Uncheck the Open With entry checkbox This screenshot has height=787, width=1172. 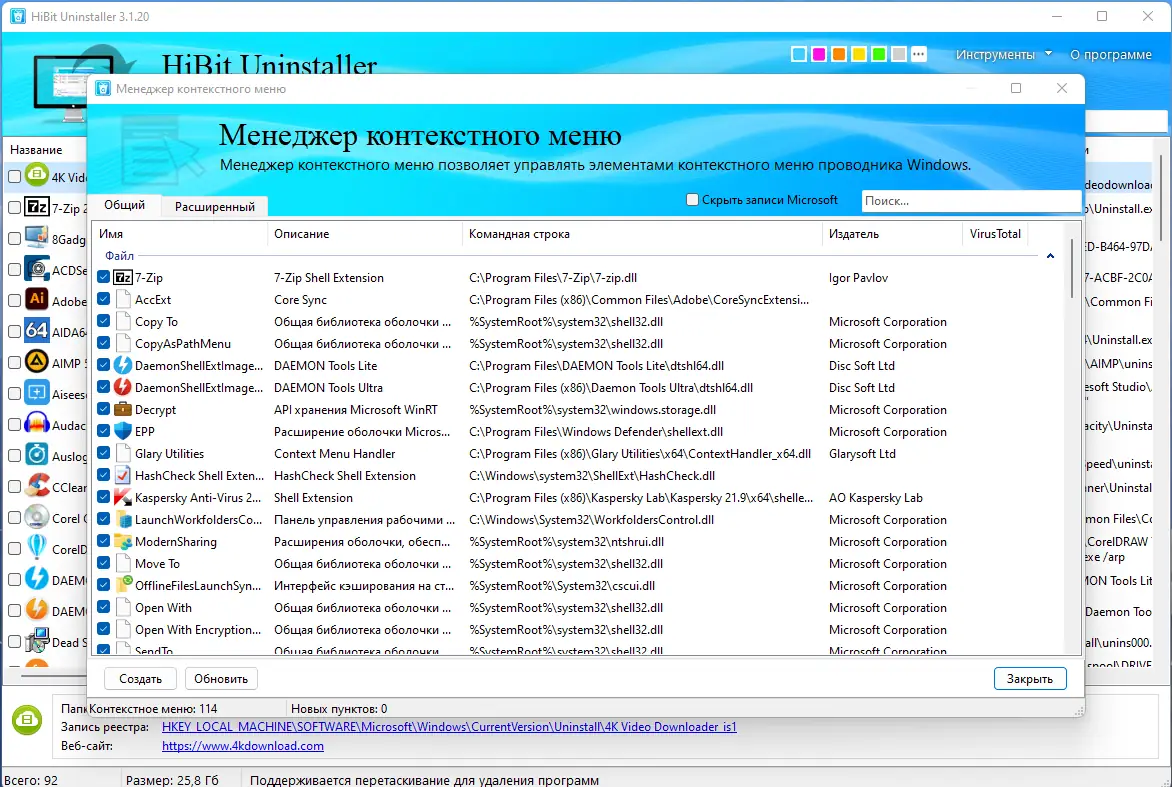(104, 608)
